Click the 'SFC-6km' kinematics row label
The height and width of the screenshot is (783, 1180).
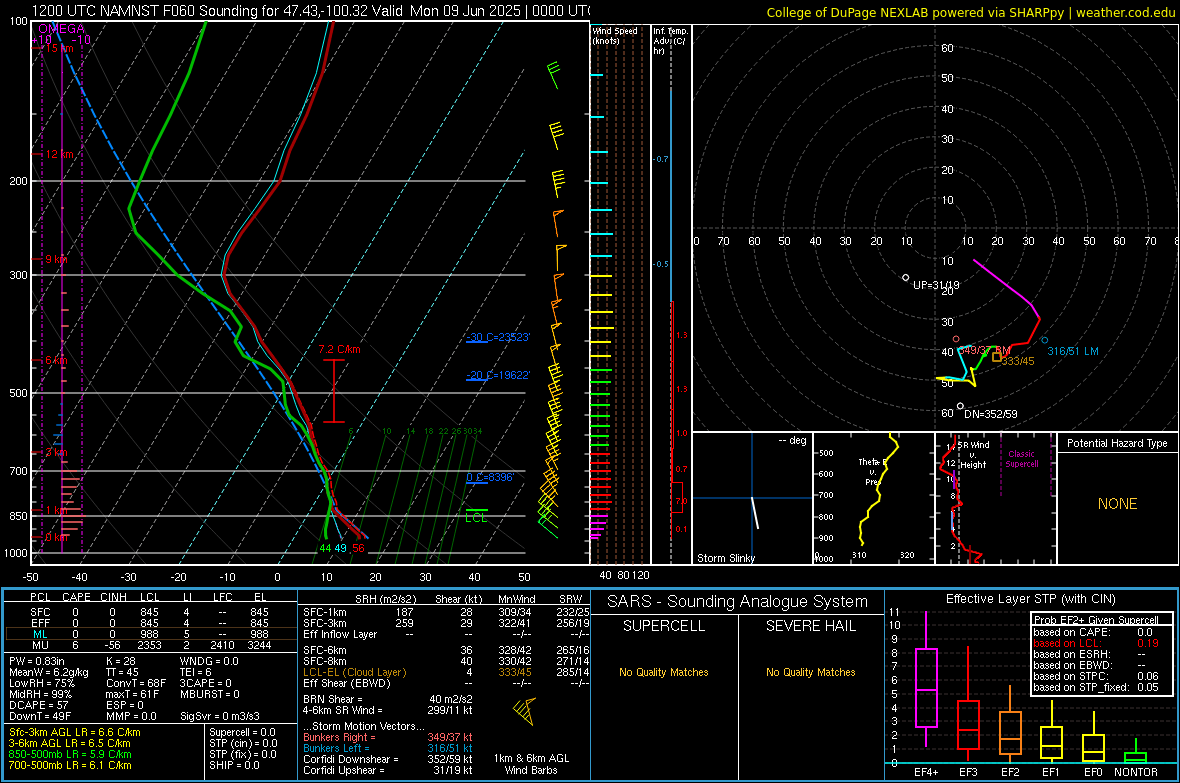[324, 650]
